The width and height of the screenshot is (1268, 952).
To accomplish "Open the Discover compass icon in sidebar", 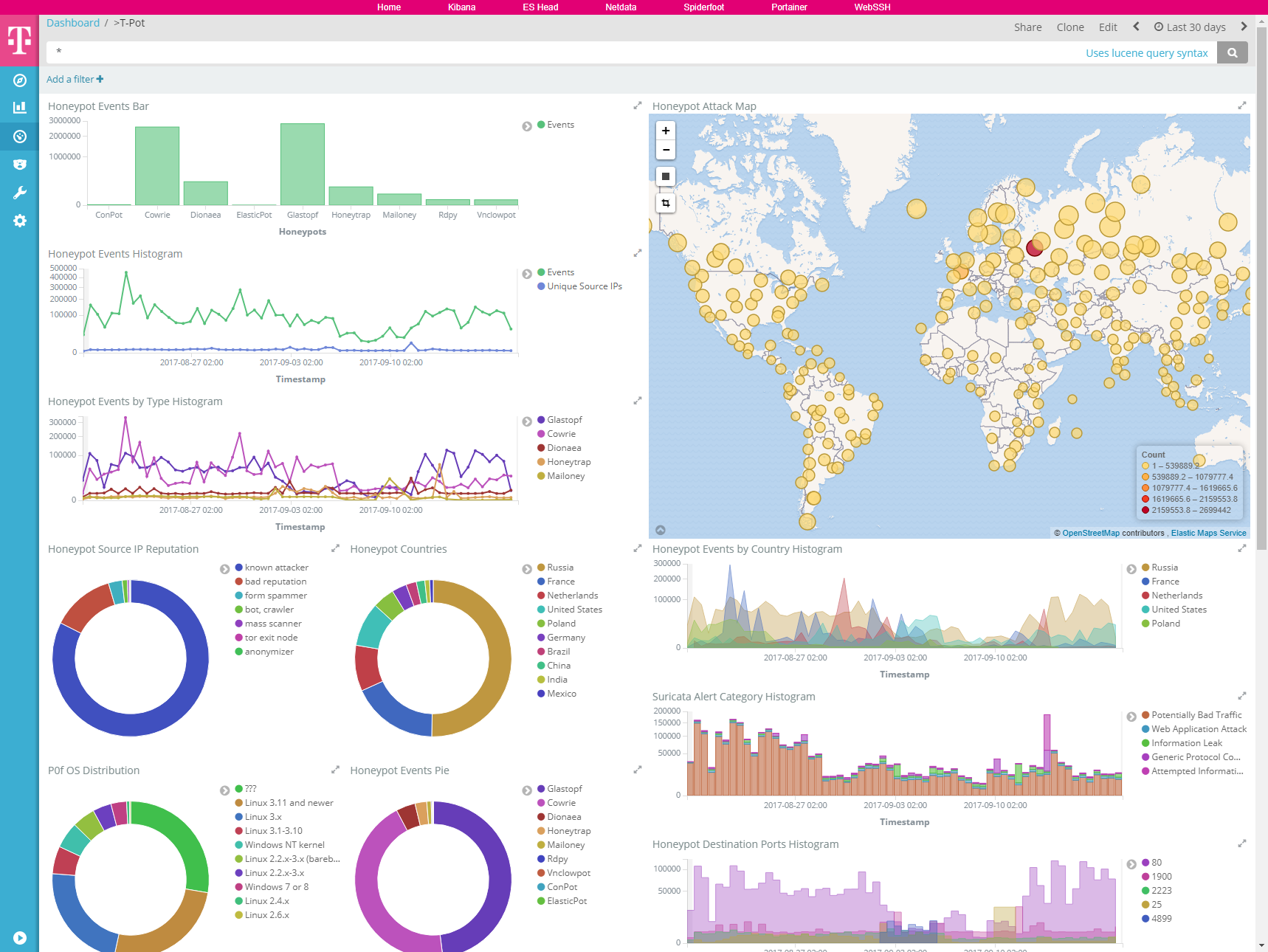I will (x=20, y=80).
